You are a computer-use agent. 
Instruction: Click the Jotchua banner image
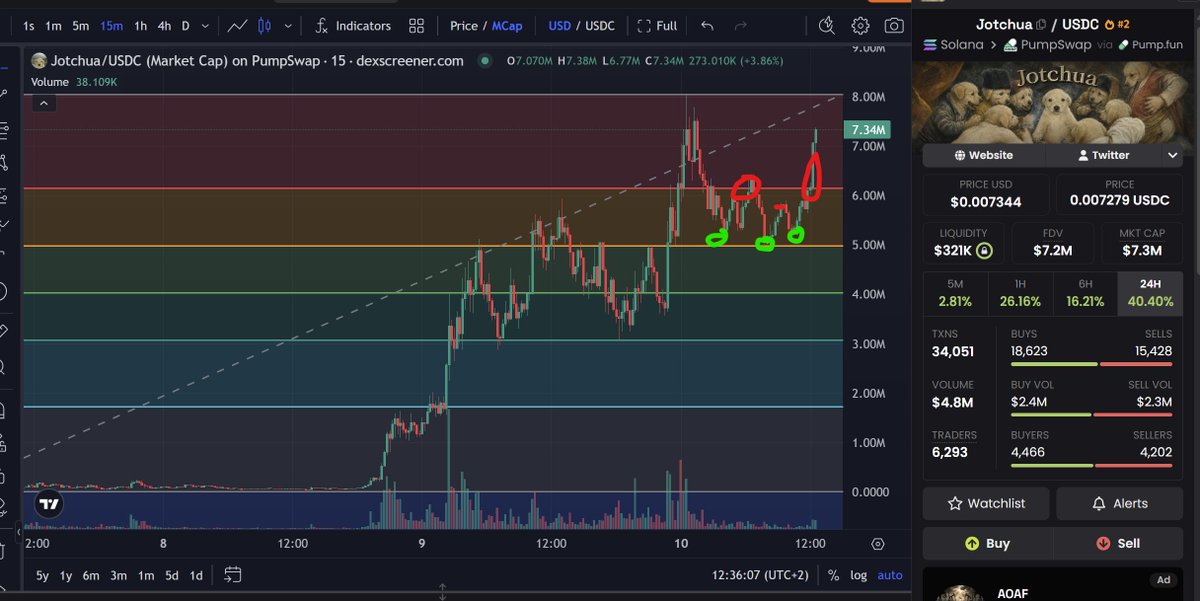pos(1053,102)
